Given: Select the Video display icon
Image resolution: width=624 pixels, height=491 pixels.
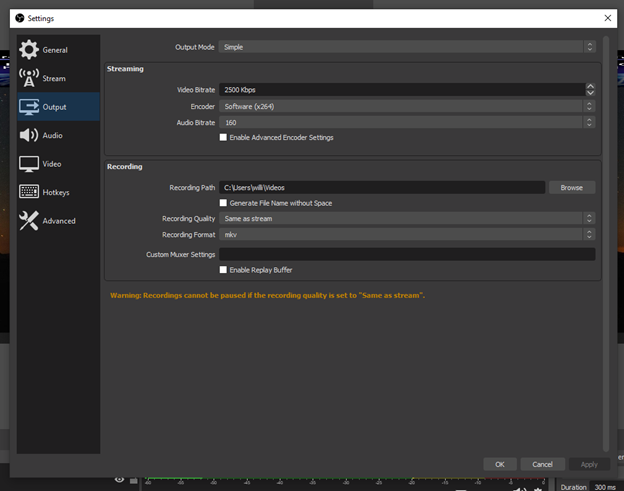Looking at the screenshot, I should pyautogui.click(x=29, y=164).
